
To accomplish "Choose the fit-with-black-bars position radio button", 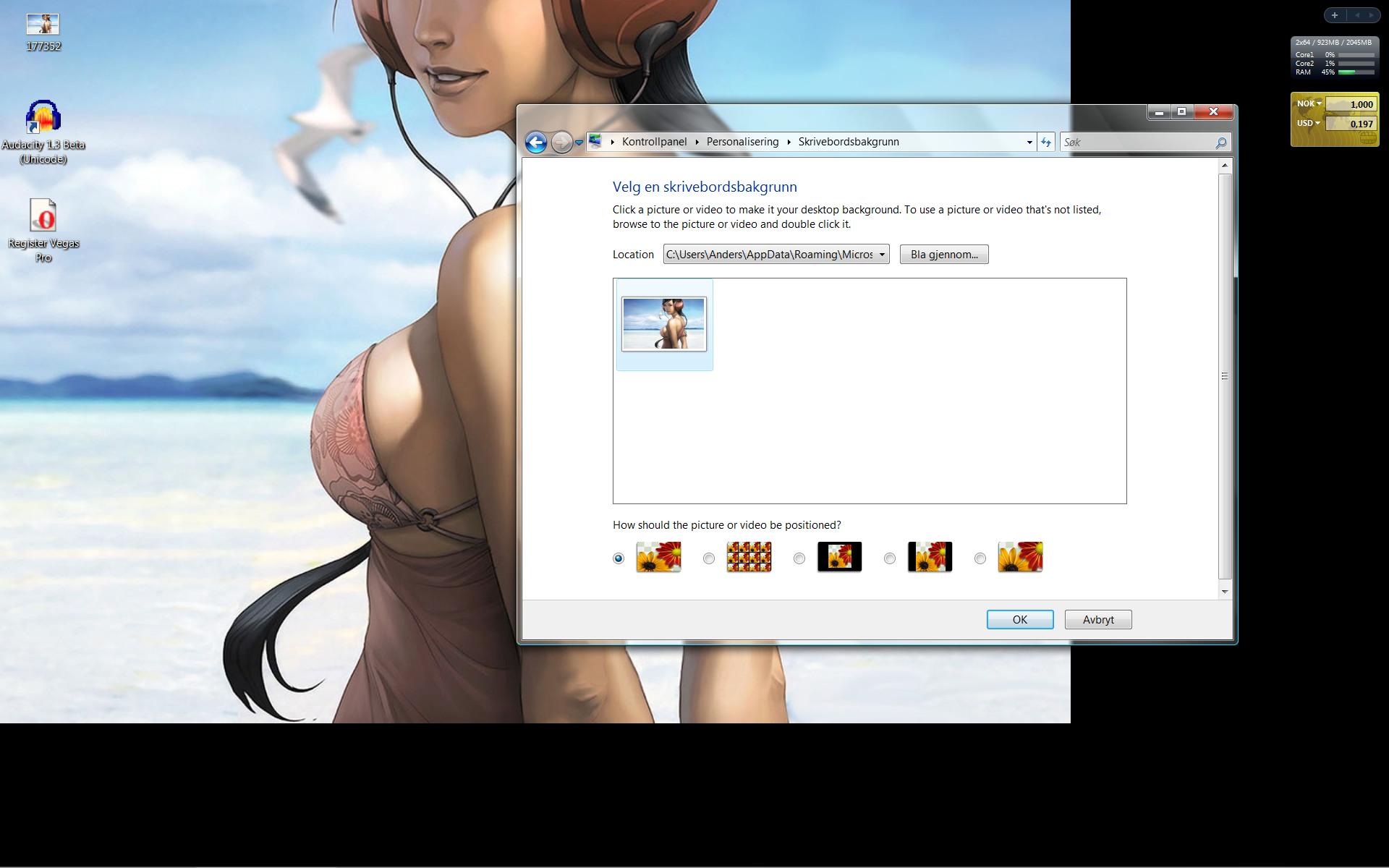I will (x=890, y=558).
